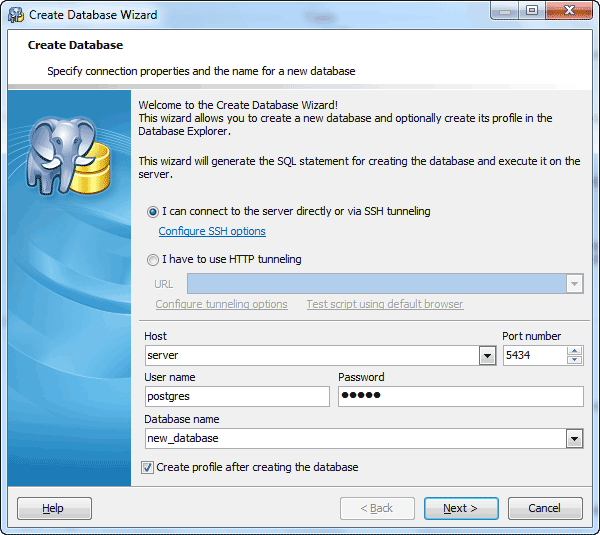Focus the Password input field
This screenshot has width=600, height=535.
click(x=460, y=397)
